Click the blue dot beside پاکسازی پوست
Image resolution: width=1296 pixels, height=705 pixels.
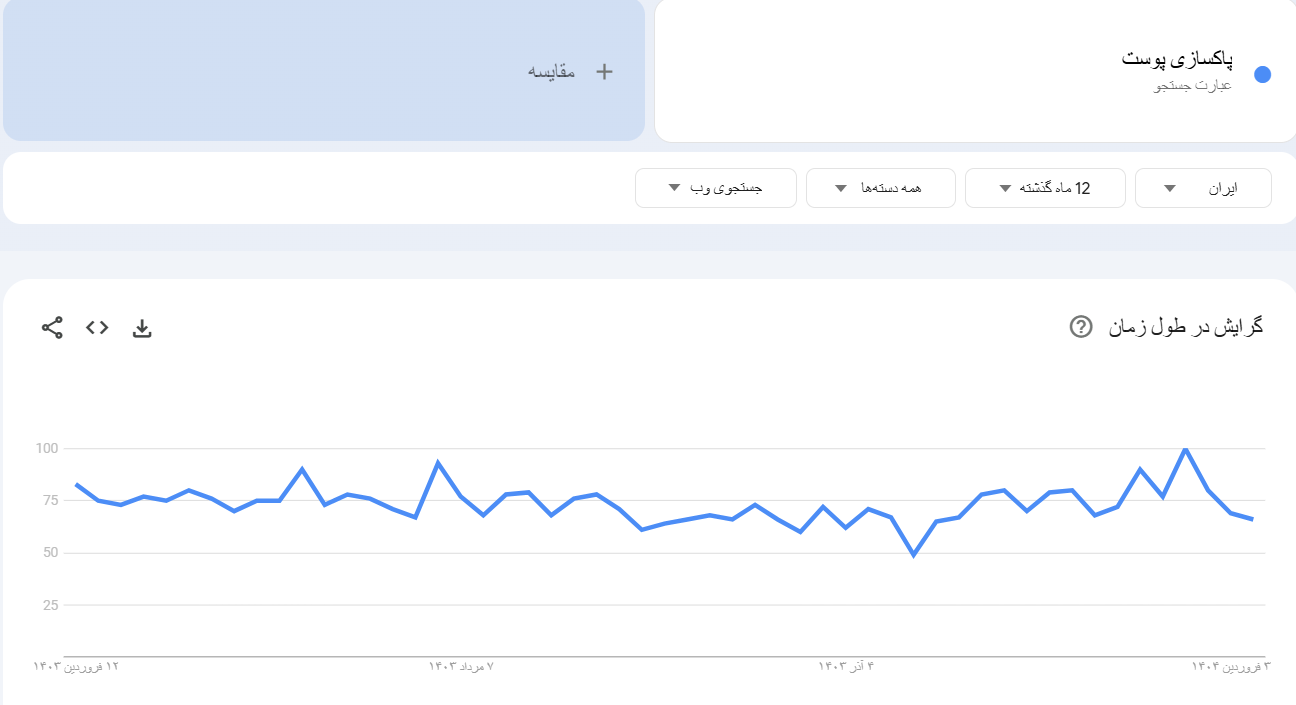coord(1262,74)
